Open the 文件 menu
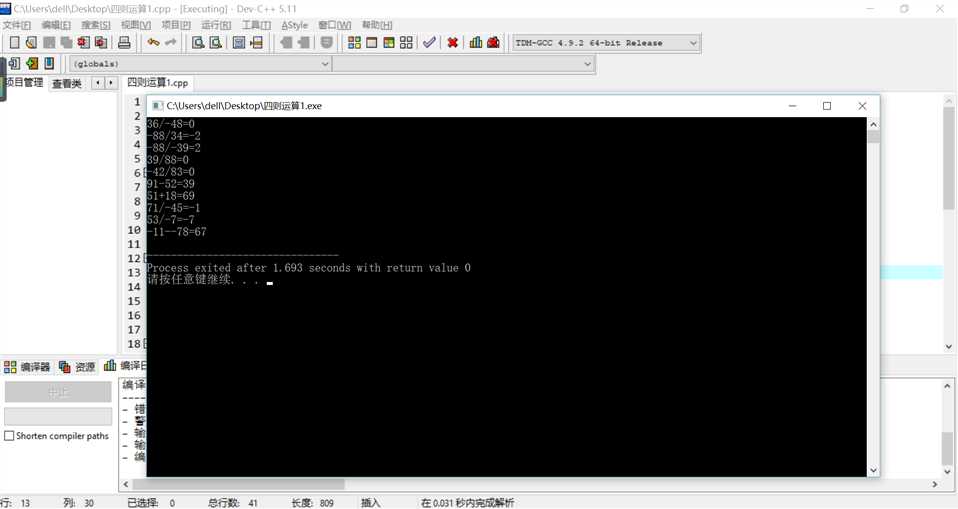Screen dimensions: 958x509 [x=16, y=25]
